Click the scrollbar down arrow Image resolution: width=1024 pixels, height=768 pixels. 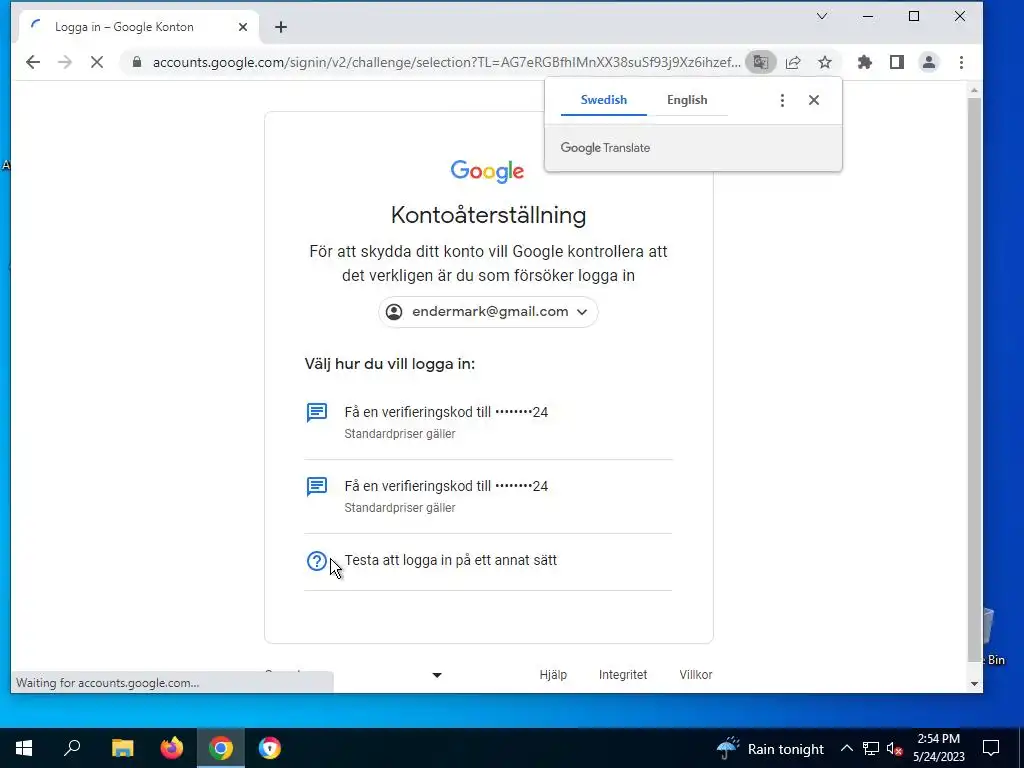click(x=974, y=684)
